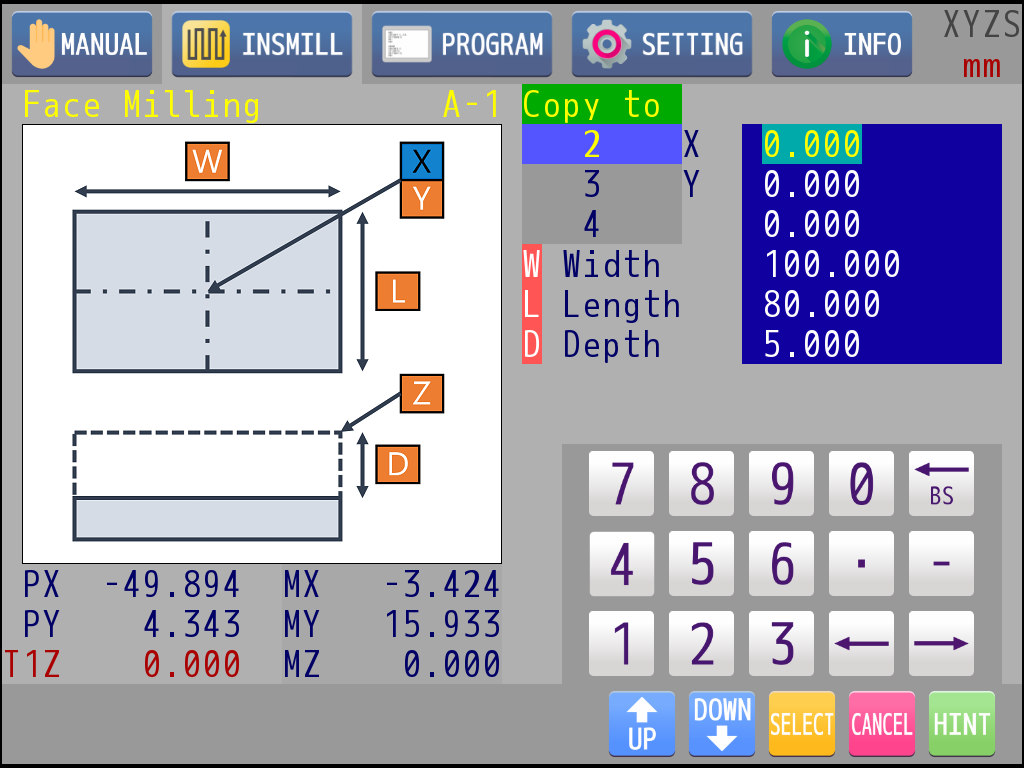Switch to the INSMILL tab
Screen dimensions: 1024x768
click(x=262, y=44)
